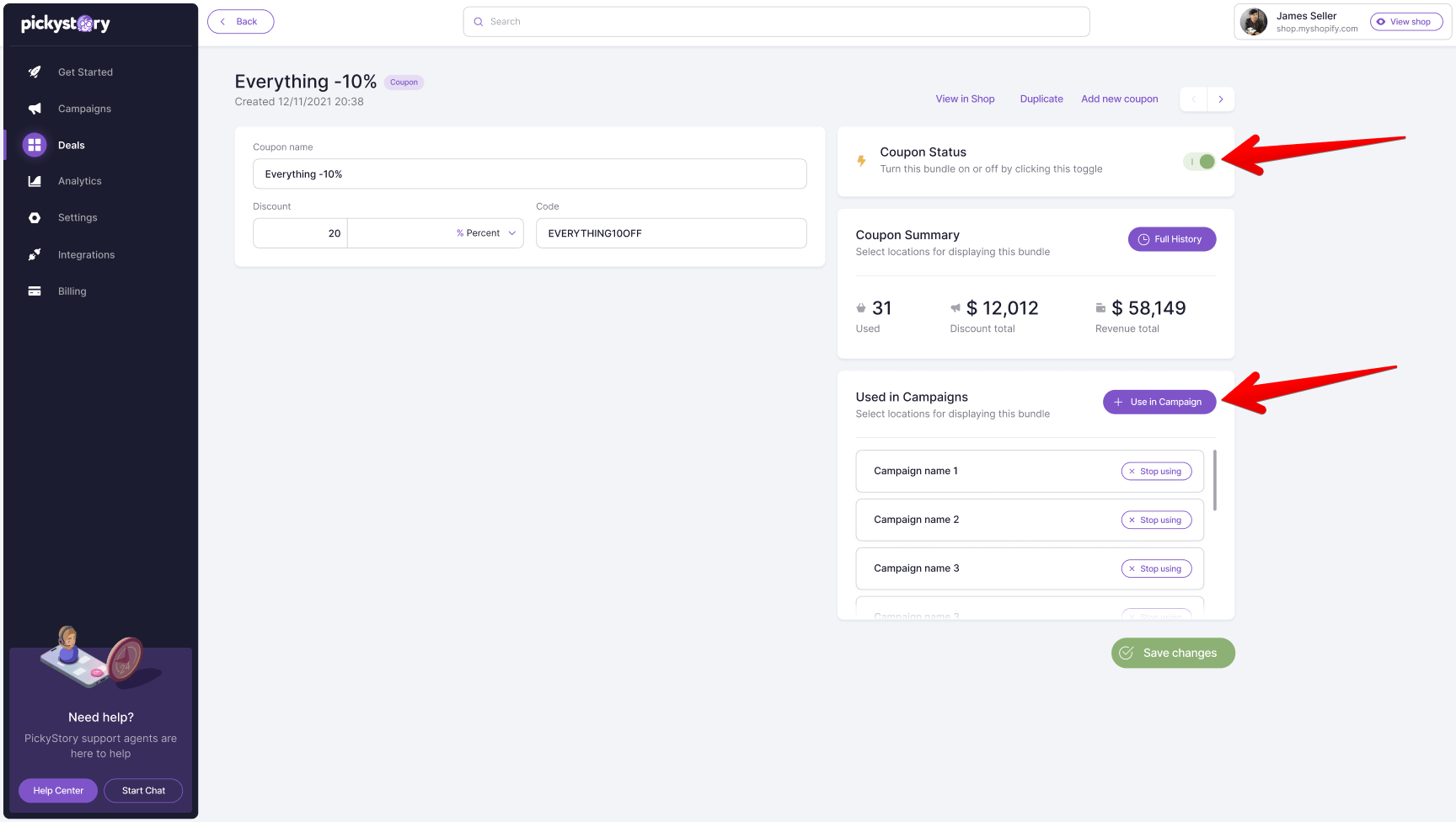Image resolution: width=1456 pixels, height=822 pixels.
Task: Open the View in Shop link
Action: (965, 99)
